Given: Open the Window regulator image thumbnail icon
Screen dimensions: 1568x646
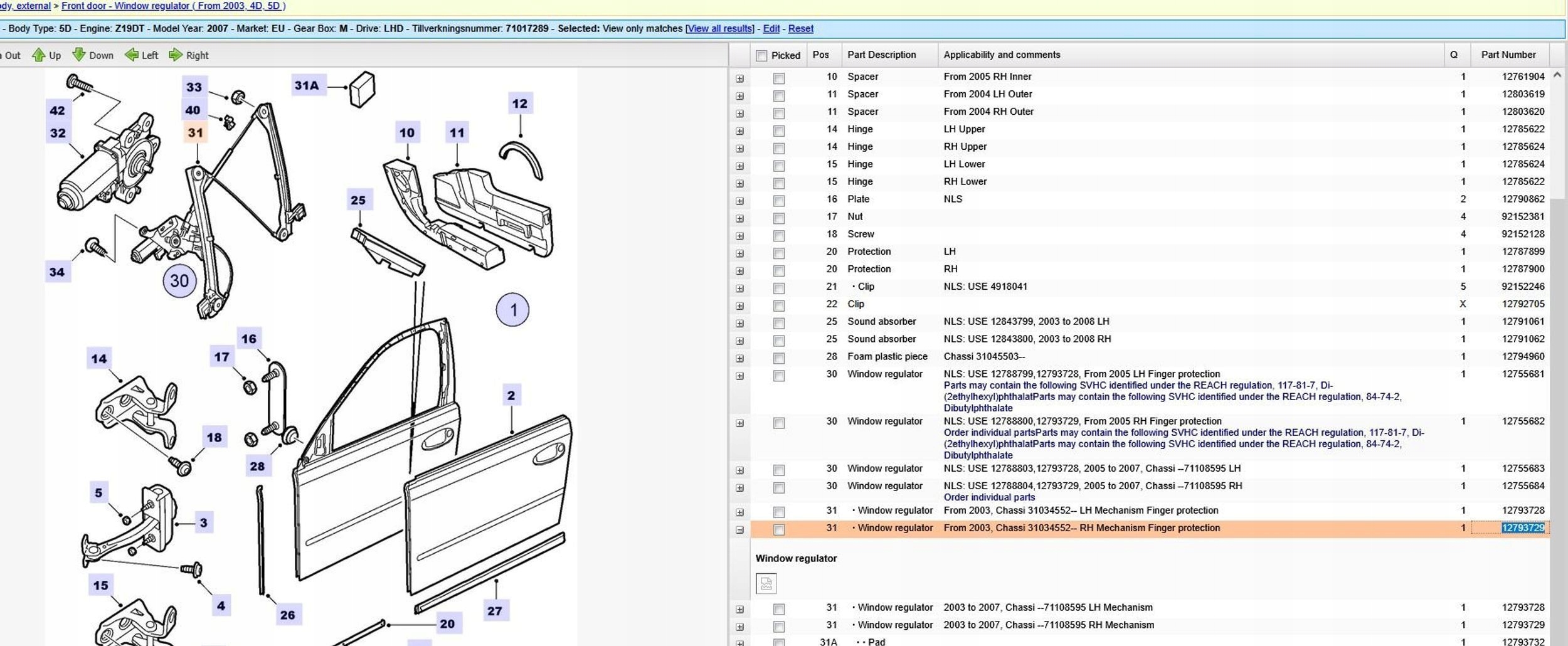Looking at the screenshot, I should tap(766, 583).
